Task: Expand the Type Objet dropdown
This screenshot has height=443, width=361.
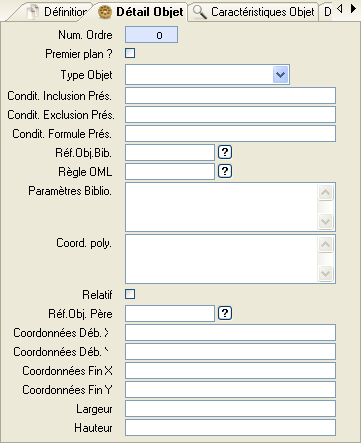Action: coord(280,74)
